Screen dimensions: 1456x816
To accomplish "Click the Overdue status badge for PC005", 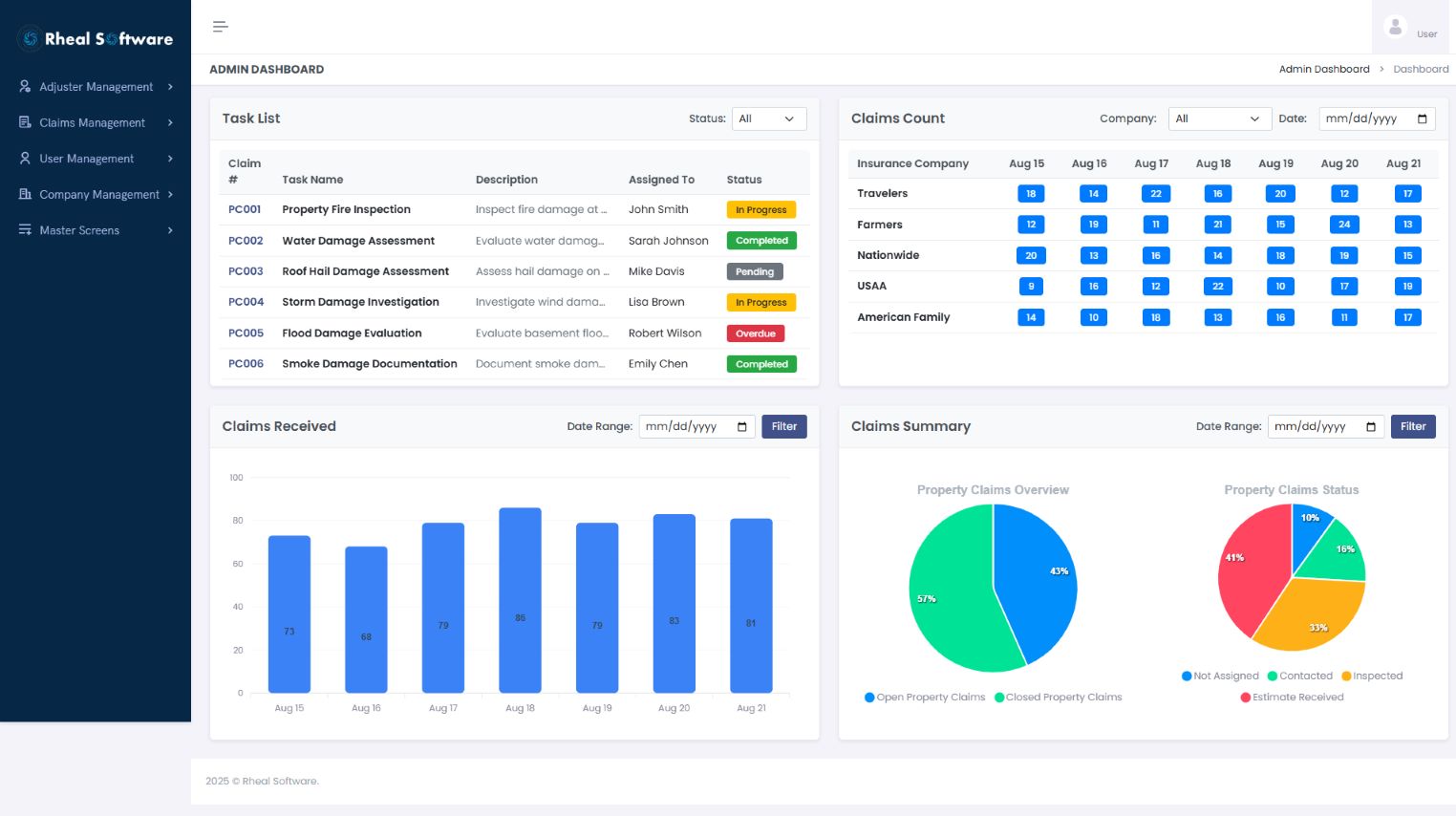I will 756,333.
